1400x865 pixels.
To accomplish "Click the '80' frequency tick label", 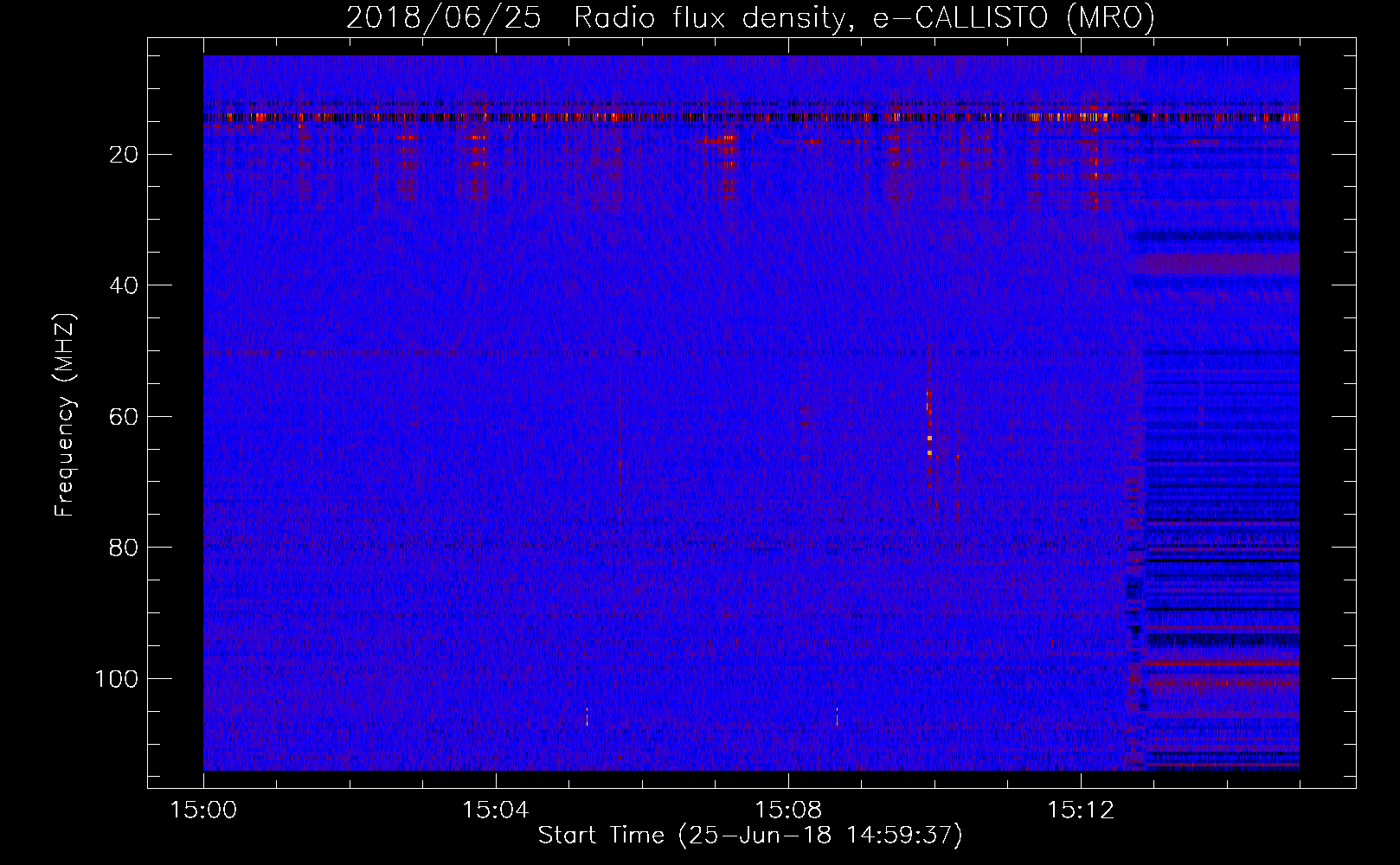I will click(x=125, y=548).
